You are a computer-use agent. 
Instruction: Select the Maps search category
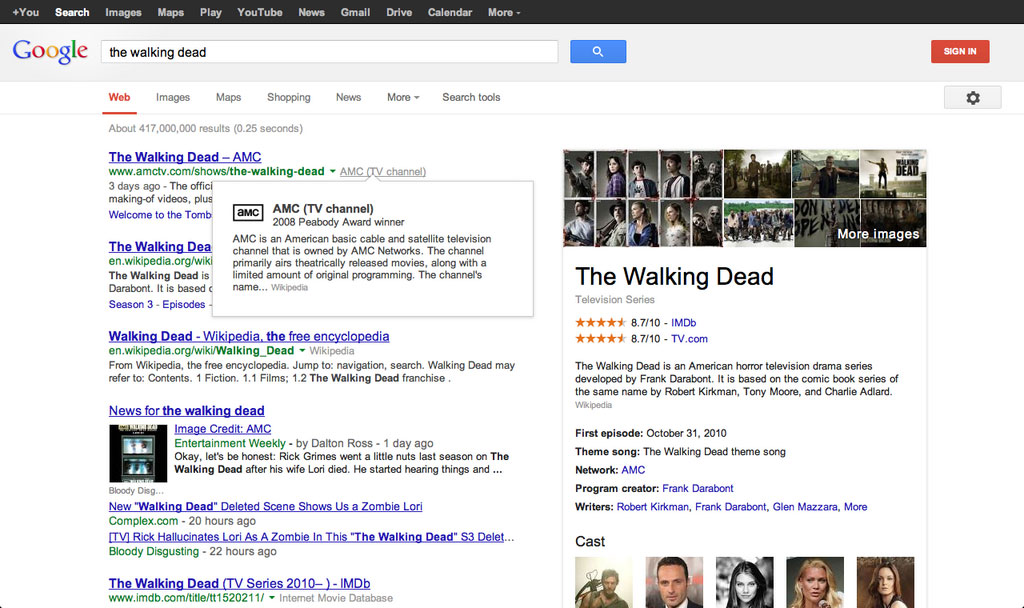228,97
